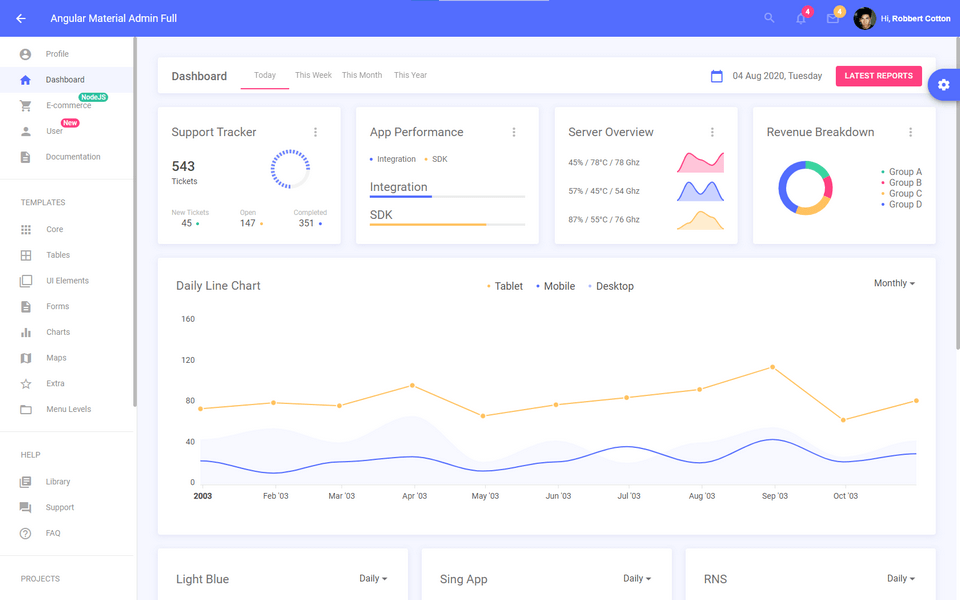Open the Monthly dropdown on Daily Line Chart
960x600 pixels.
coord(893,283)
